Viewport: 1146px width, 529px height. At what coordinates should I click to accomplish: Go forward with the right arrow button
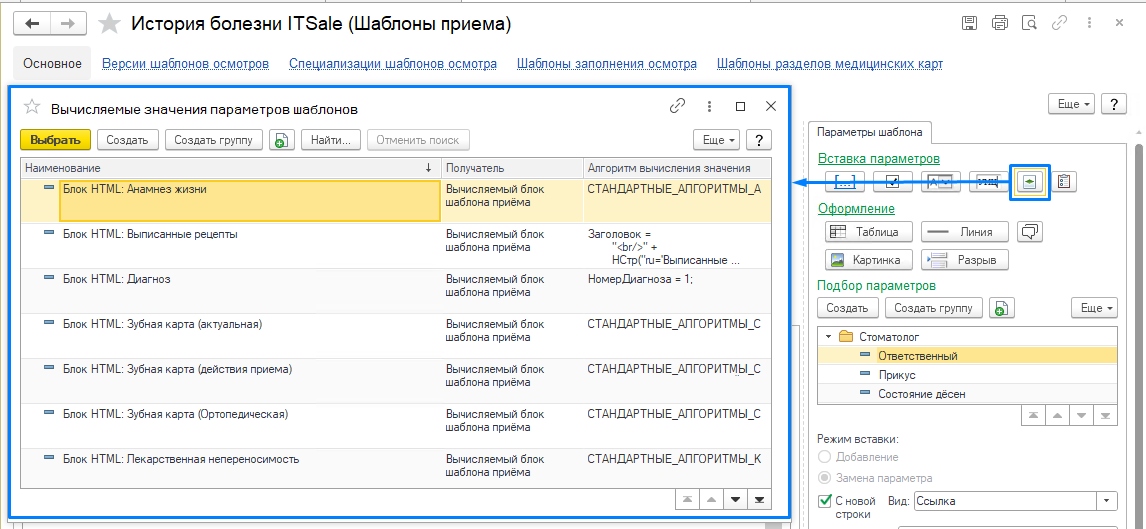coord(68,23)
